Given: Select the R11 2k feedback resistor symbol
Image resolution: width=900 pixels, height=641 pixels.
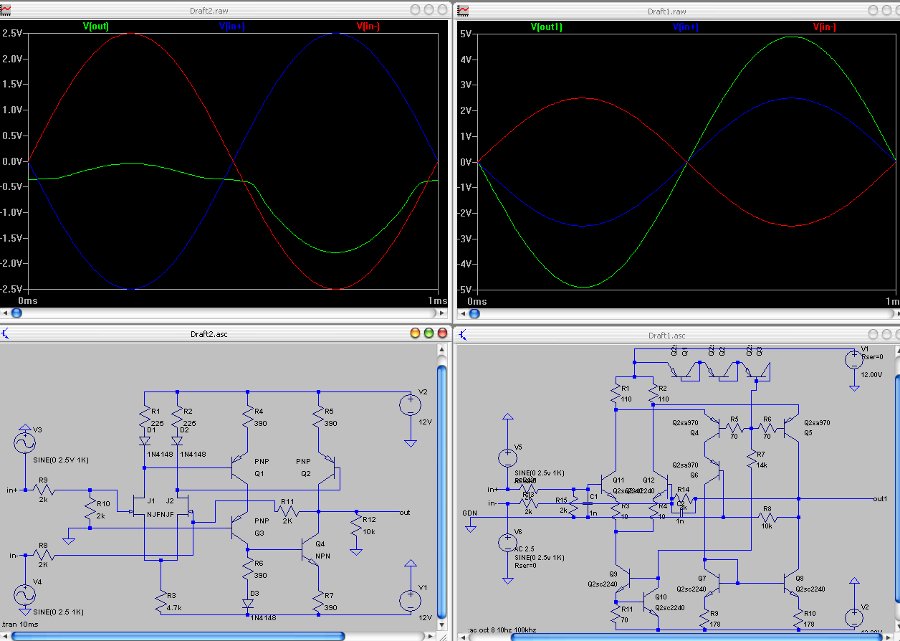Looking at the screenshot, I should point(286,511).
